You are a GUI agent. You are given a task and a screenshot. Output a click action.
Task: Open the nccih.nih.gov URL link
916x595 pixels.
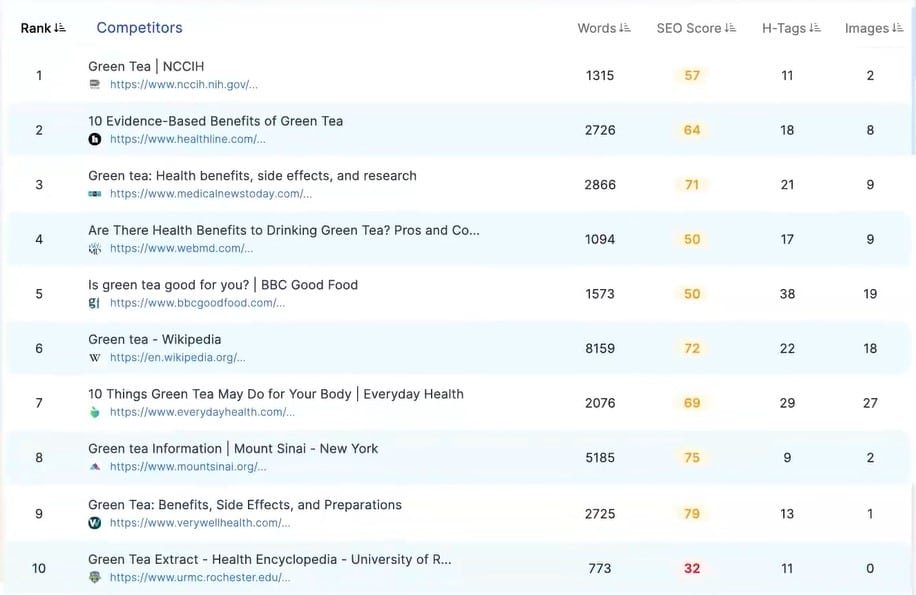tap(184, 85)
